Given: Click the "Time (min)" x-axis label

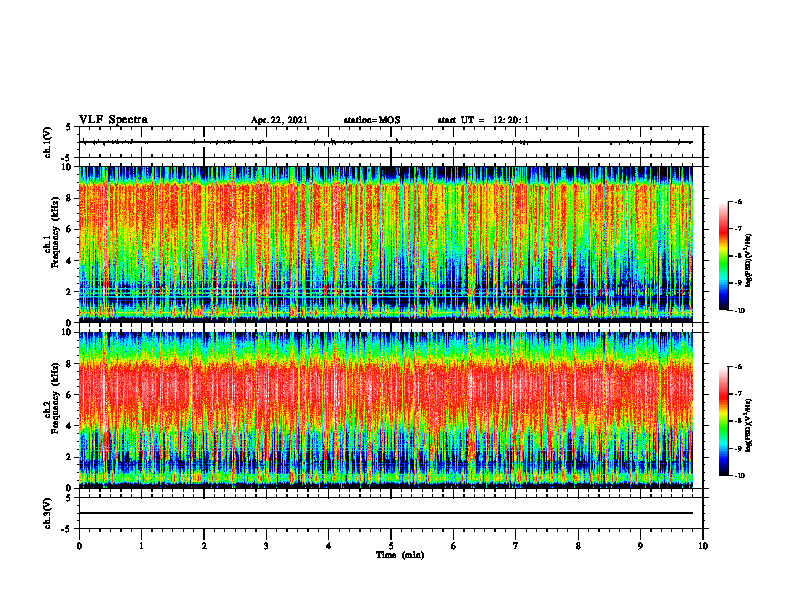Looking at the screenshot, I should [x=400, y=555].
